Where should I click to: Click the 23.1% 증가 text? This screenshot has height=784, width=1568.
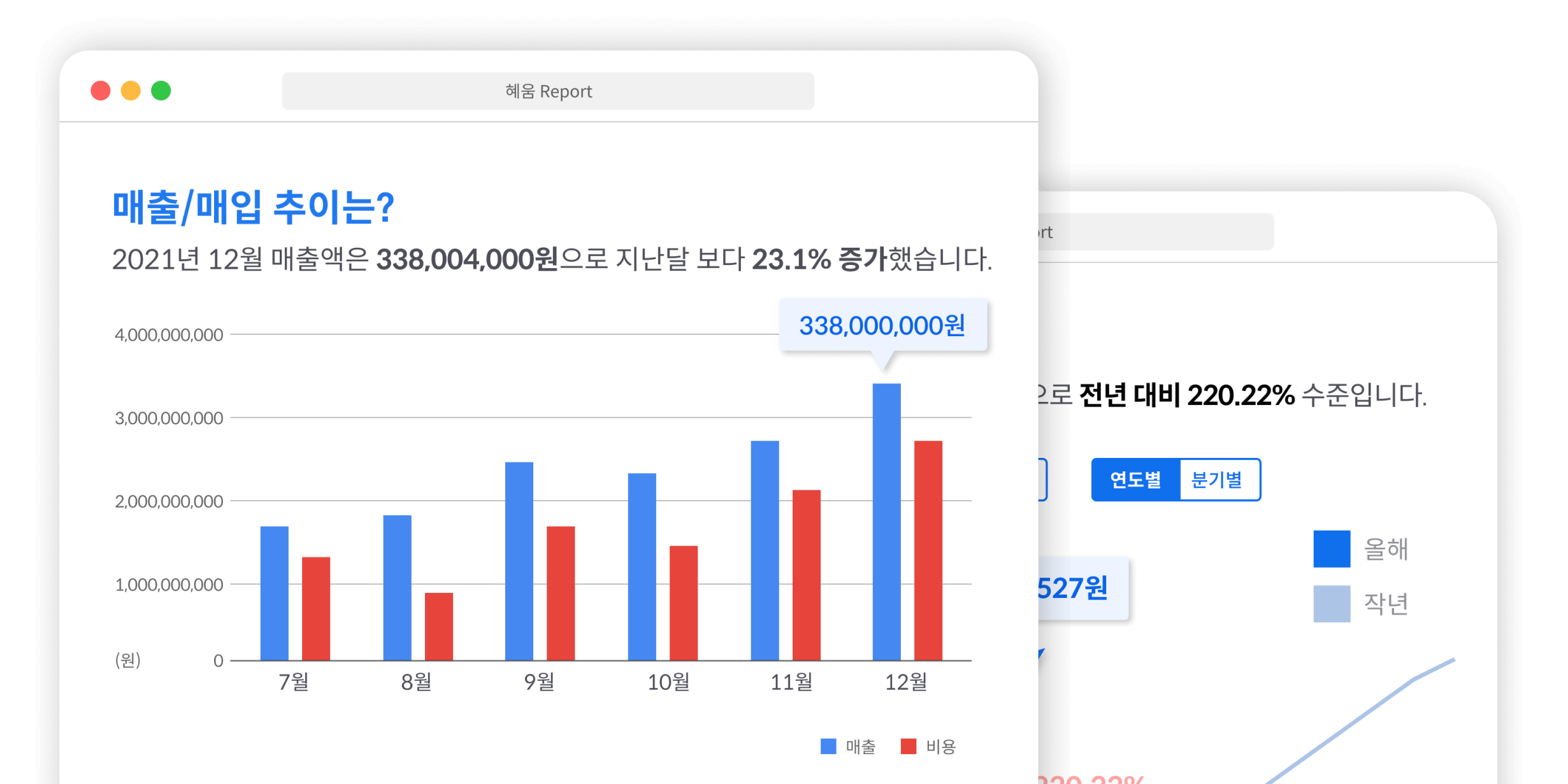820,260
